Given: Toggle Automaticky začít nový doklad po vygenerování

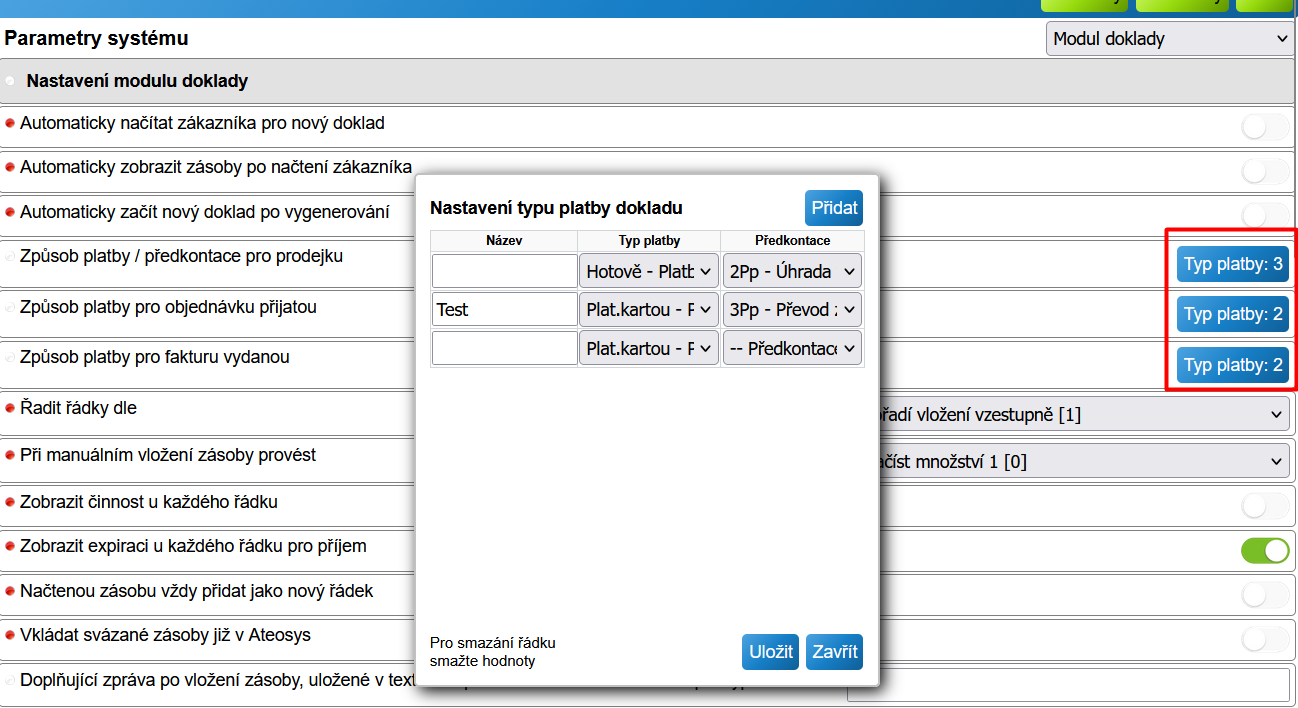Looking at the screenshot, I should tap(1265, 214).
